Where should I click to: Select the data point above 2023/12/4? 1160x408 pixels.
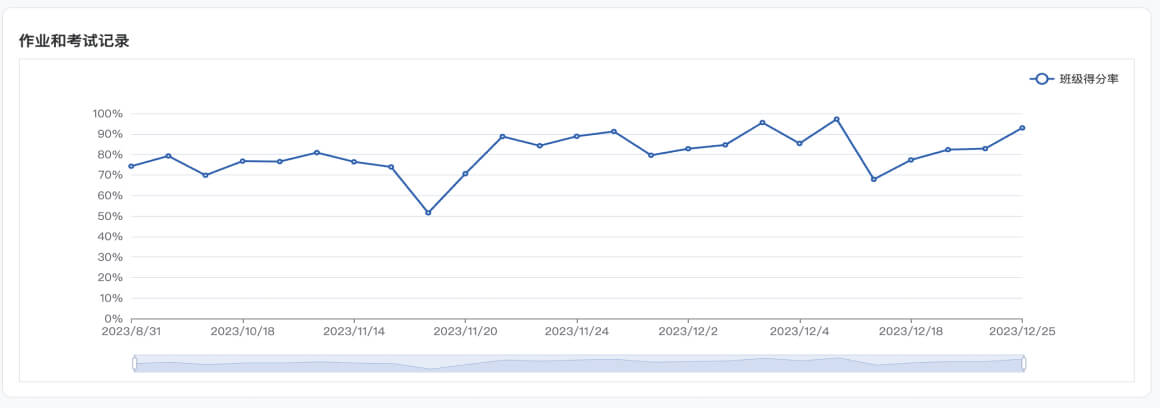tap(799, 144)
